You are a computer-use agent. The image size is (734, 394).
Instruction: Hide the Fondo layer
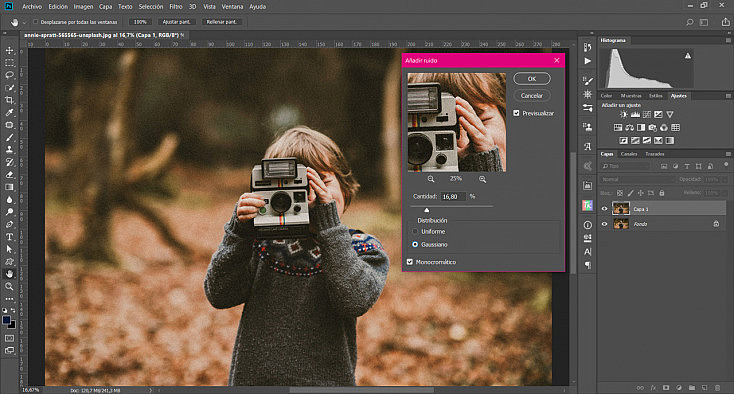pyautogui.click(x=604, y=224)
